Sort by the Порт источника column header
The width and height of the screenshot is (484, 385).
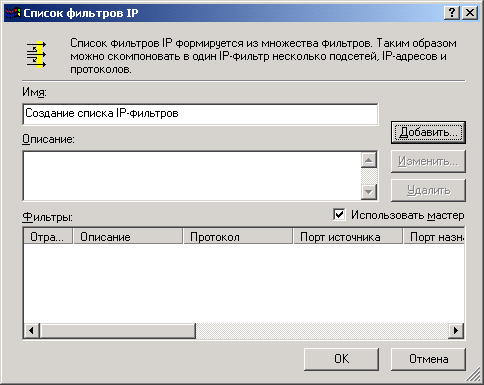tap(348, 237)
